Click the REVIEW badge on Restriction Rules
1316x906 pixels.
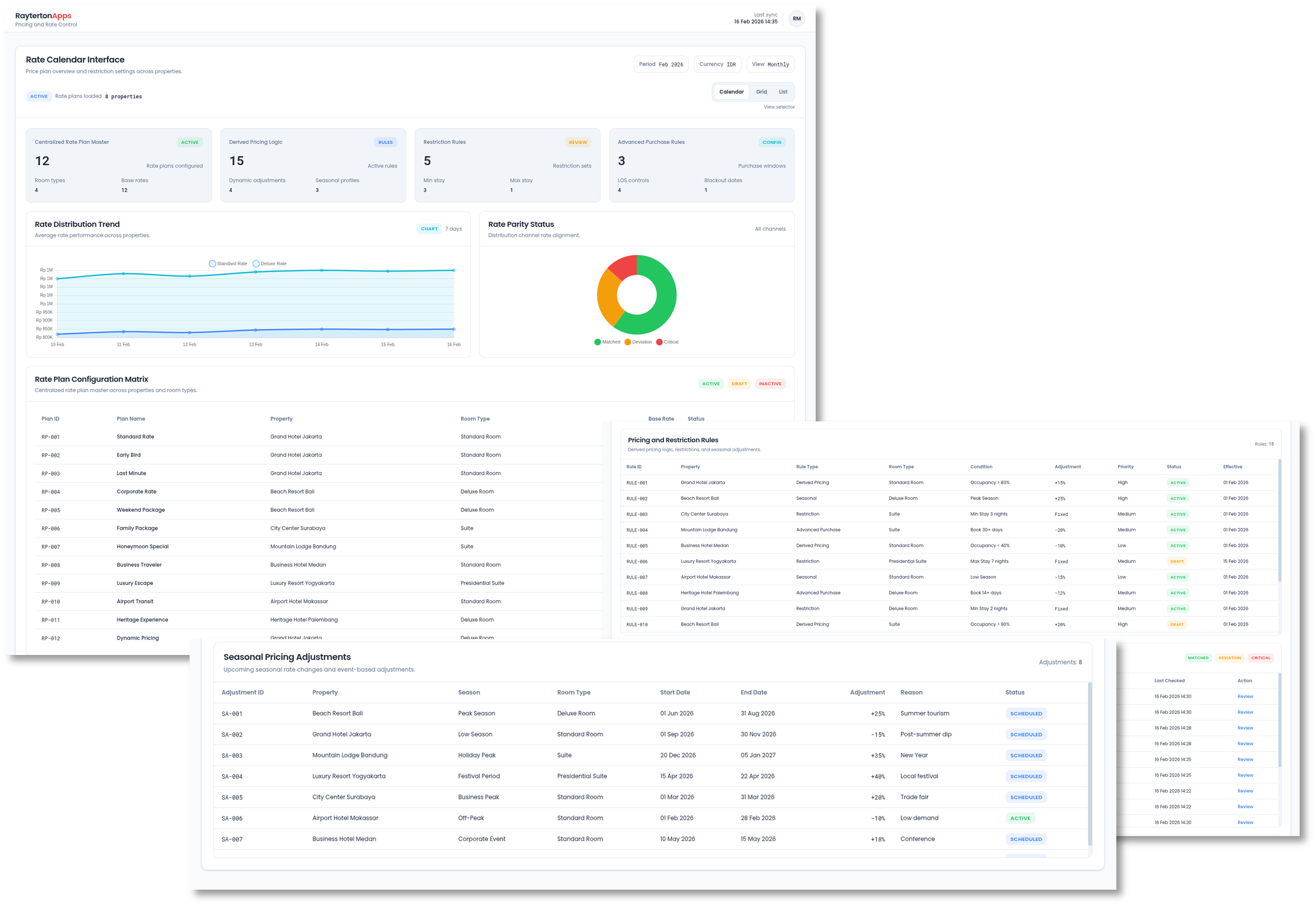[x=578, y=142]
